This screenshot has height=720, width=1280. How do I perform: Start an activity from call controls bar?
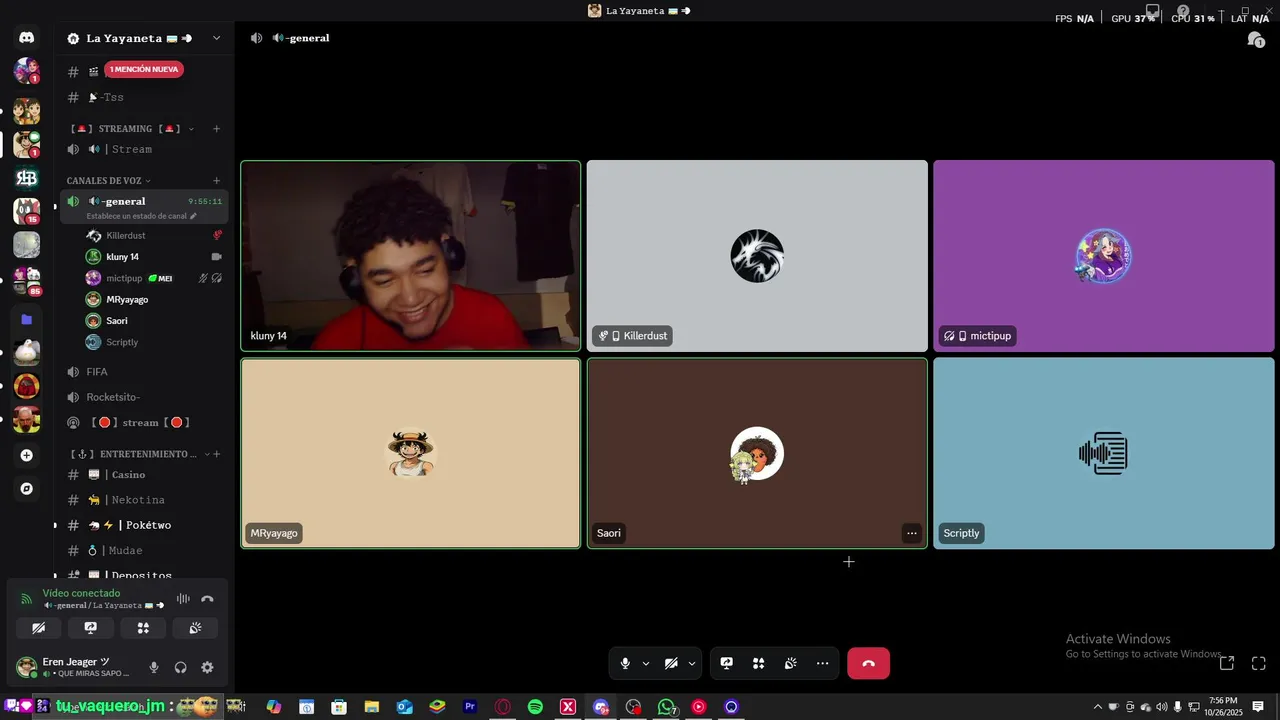click(x=759, y=663)
